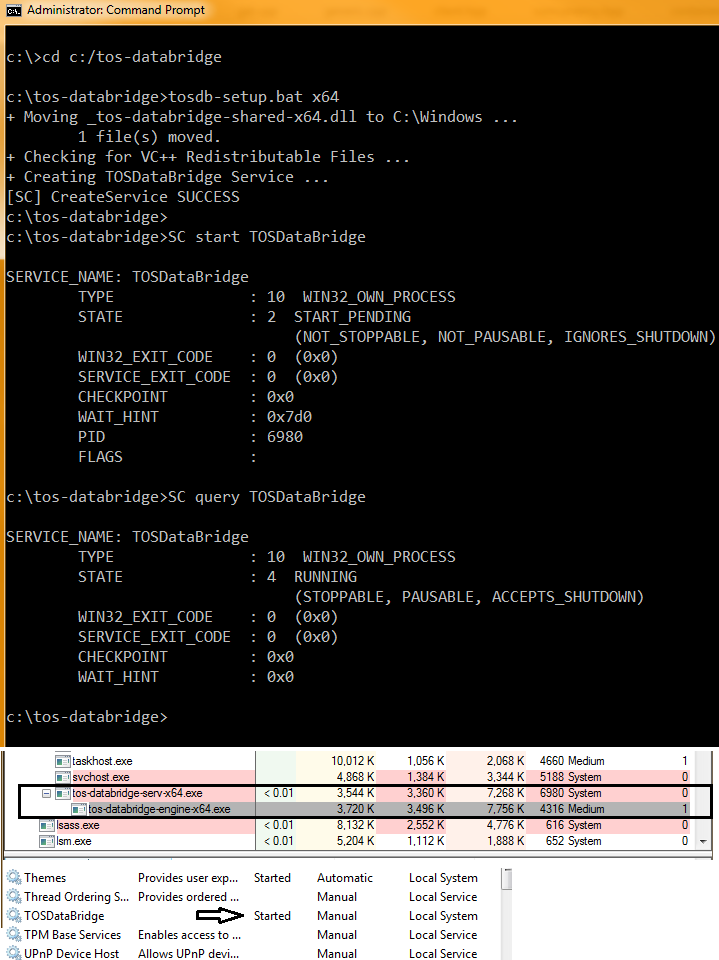Select the Themes service entry
This screenshot has width=719, height=960.
[x=45, y=877]
